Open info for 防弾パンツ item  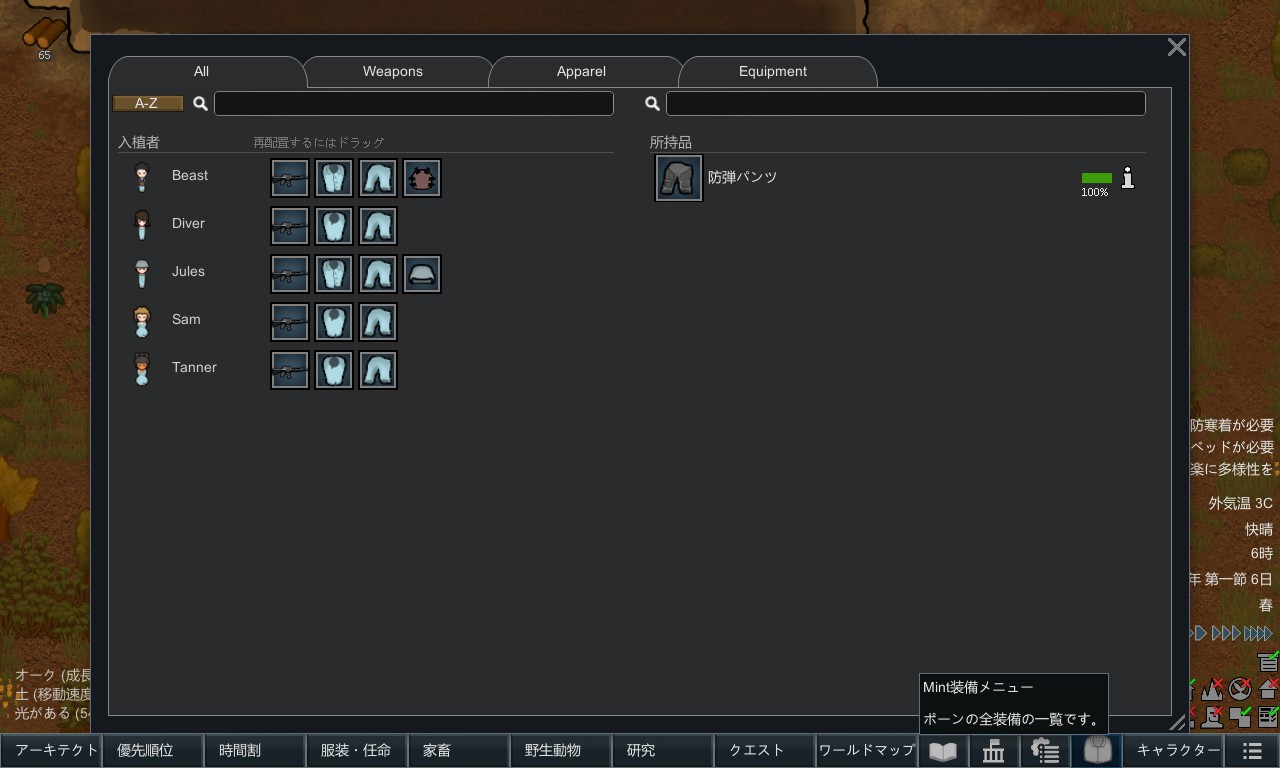point(1128,178)
